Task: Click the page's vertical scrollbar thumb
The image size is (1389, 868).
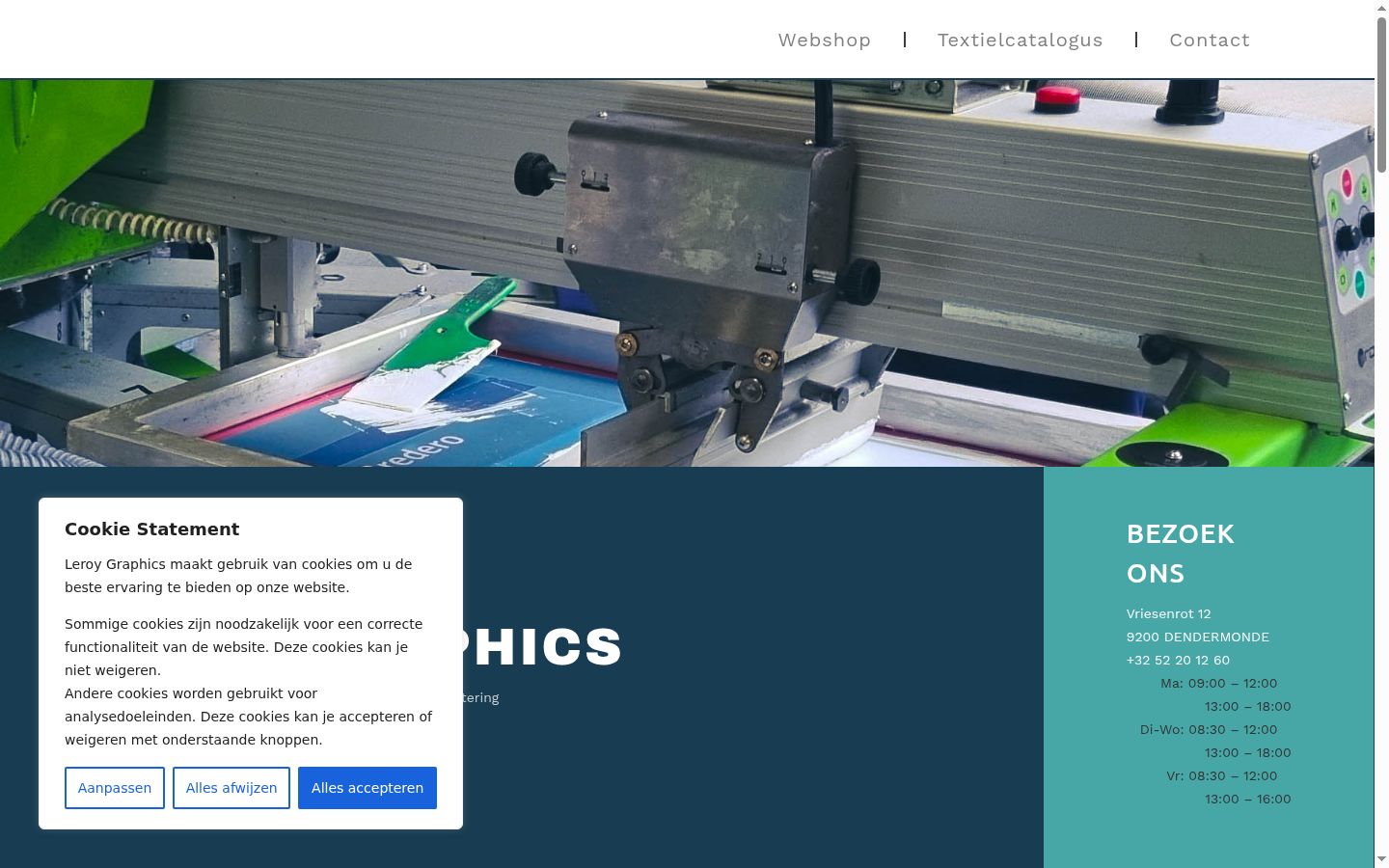Action: (1381, 95)
